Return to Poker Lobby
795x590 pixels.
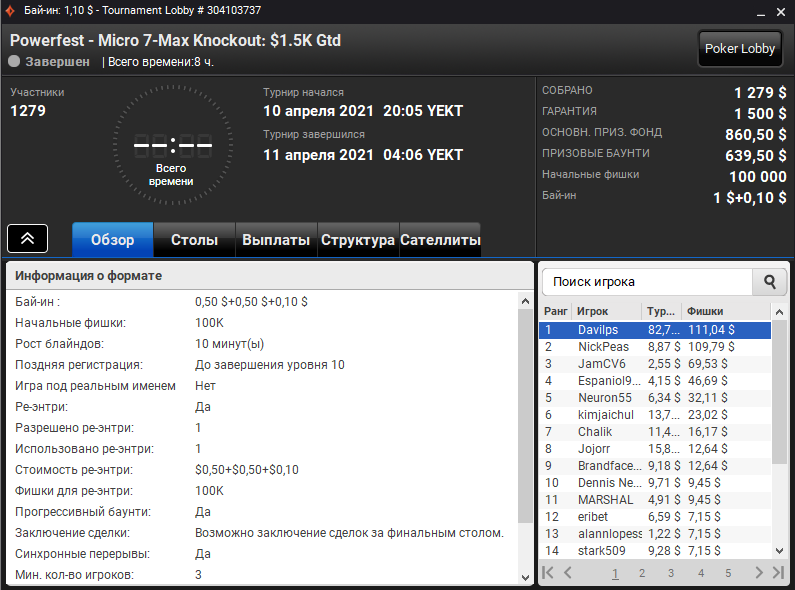tap(740, 48)
